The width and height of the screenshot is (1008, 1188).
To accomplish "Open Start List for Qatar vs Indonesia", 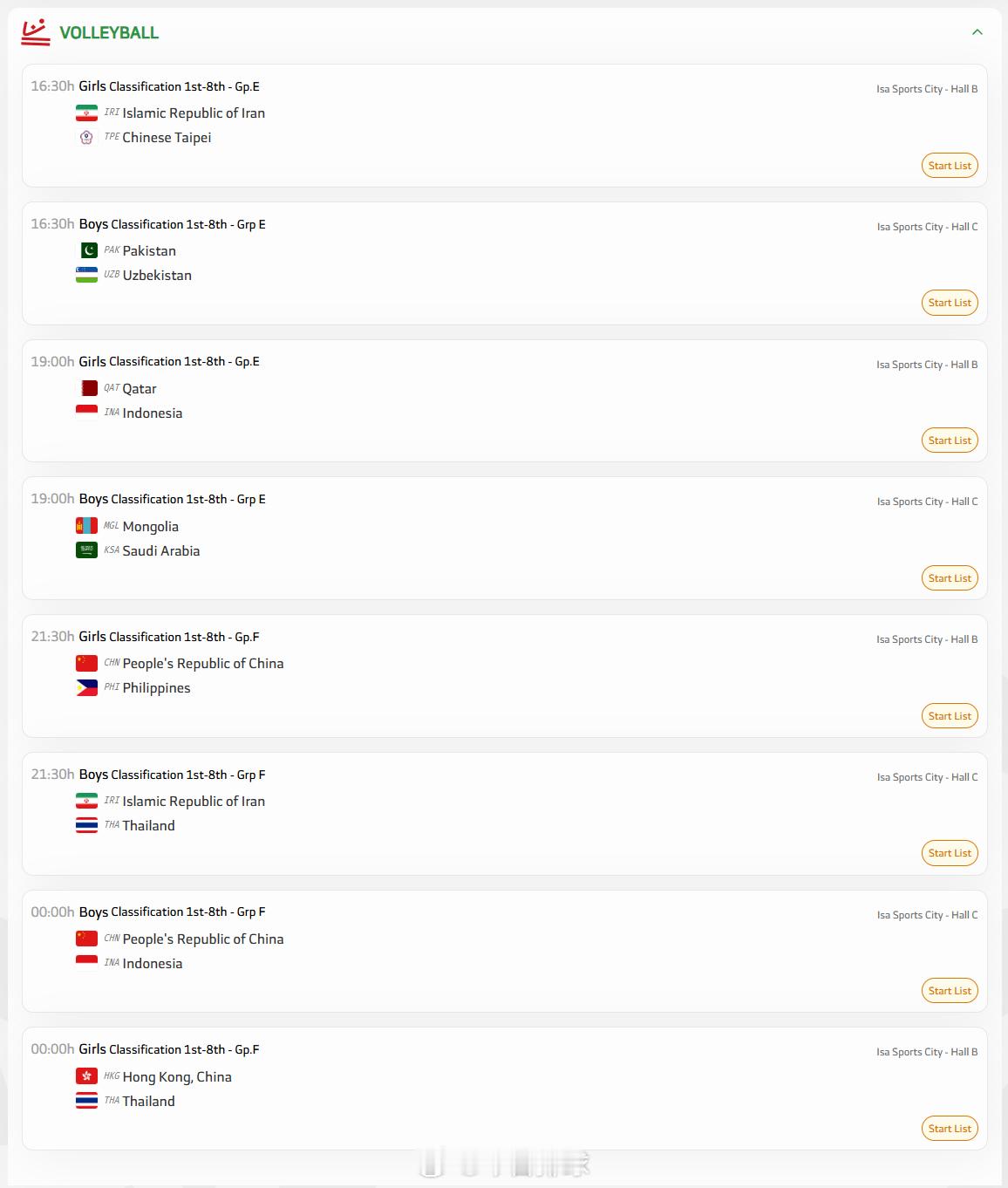I will tap(950, 440).
